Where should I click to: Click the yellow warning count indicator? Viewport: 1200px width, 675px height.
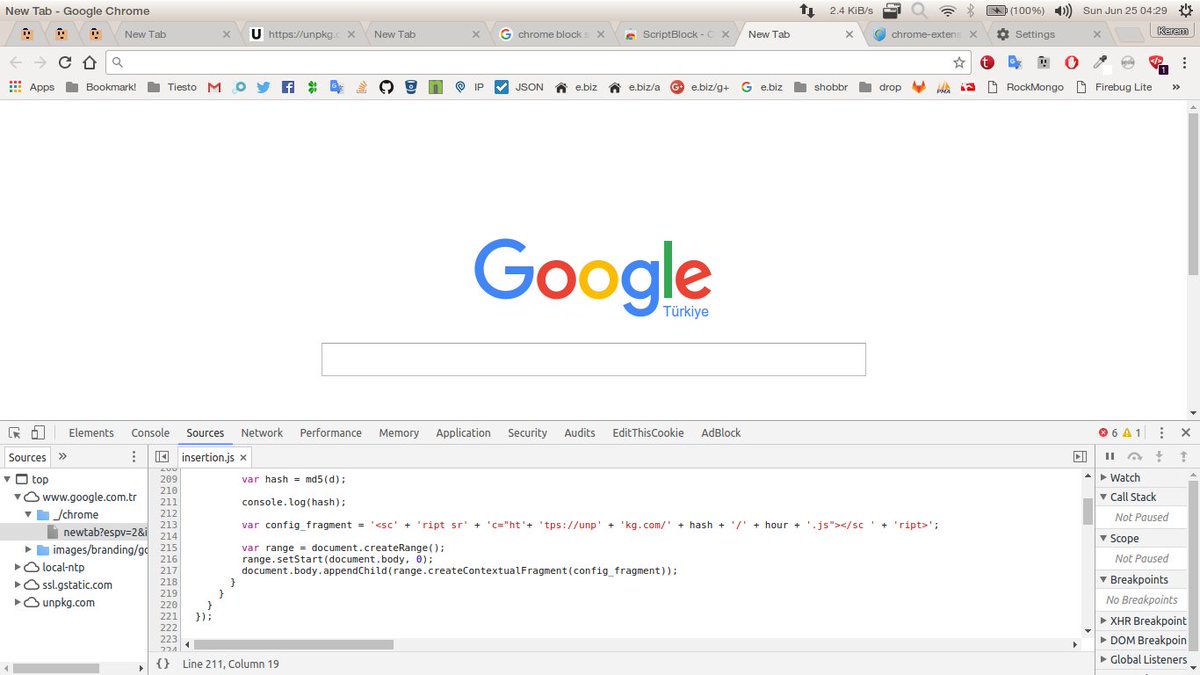pyautogui.click(x=1132, y=433)
